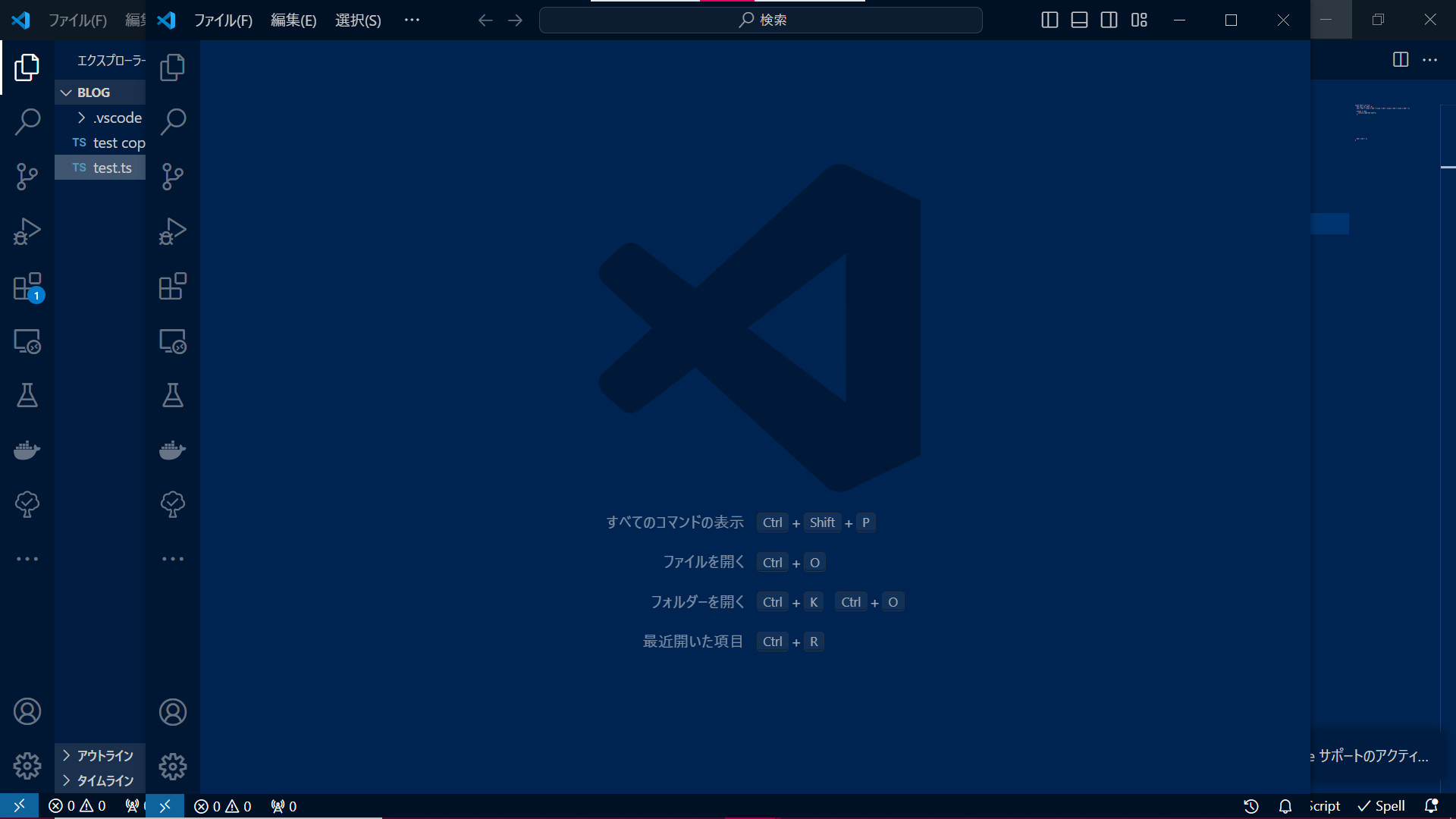Image resolution: width=1456 pixels, height=819 pixels.
Task: Restore down the back window
Action: (1378, 20)
